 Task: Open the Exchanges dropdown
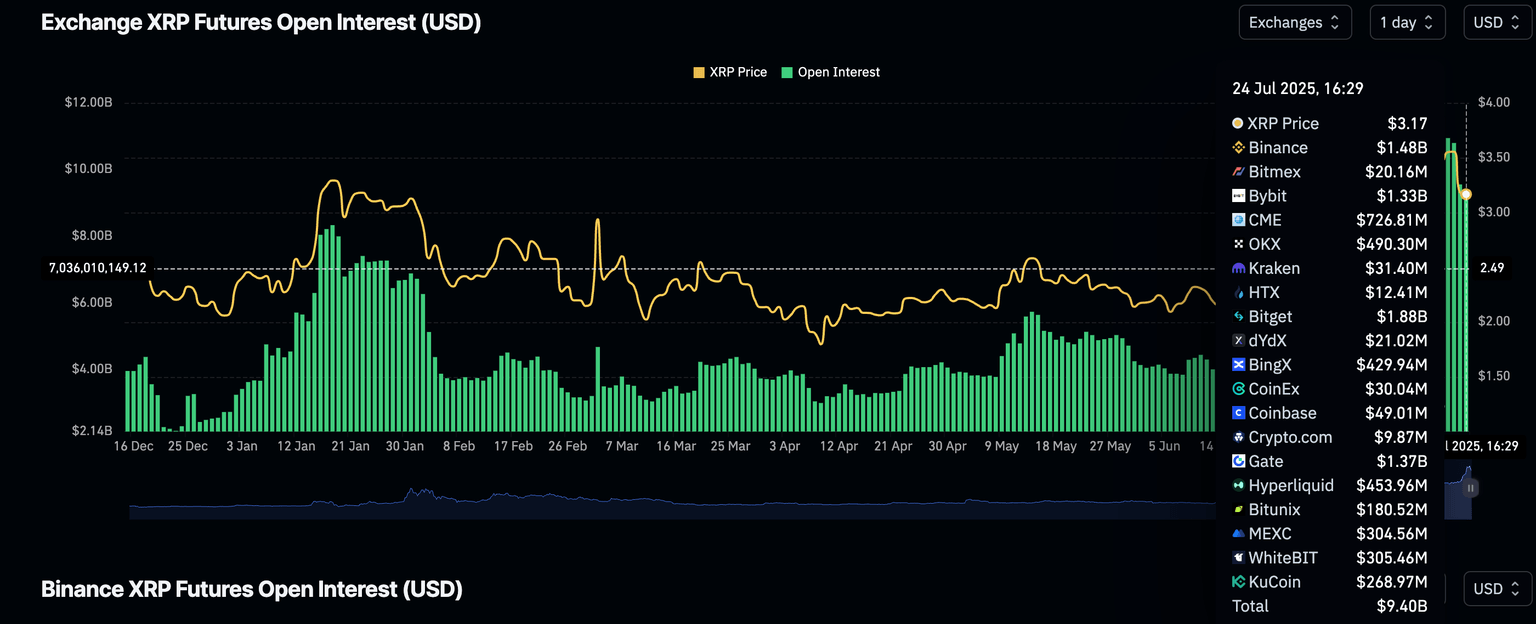[1294, 22]
